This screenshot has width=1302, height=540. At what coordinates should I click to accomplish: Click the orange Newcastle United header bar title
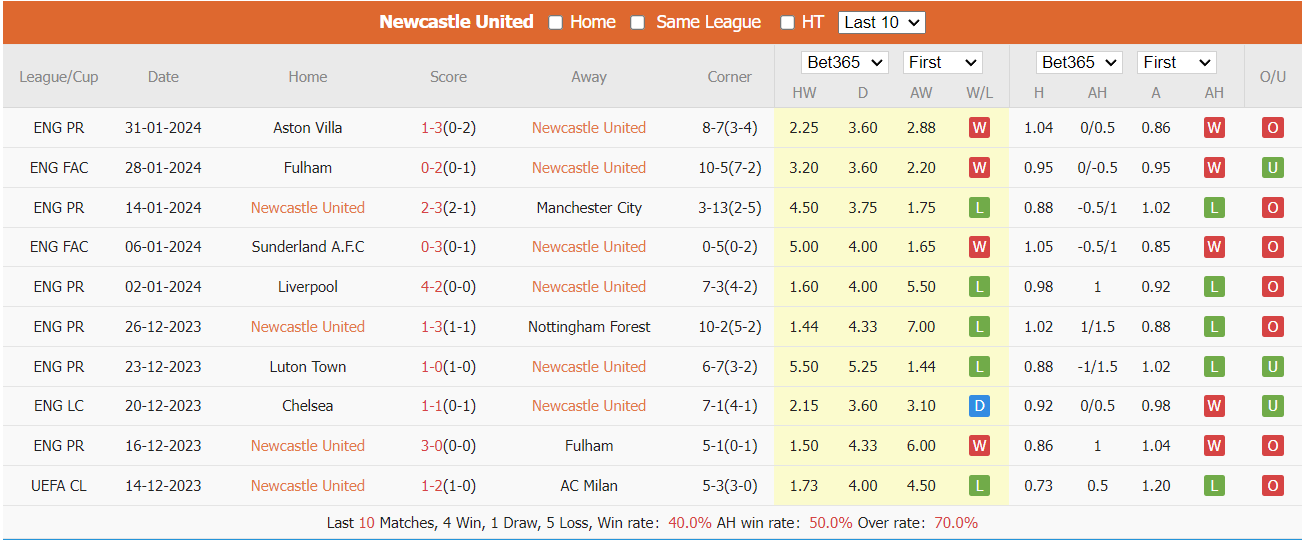tap(456, 22)
